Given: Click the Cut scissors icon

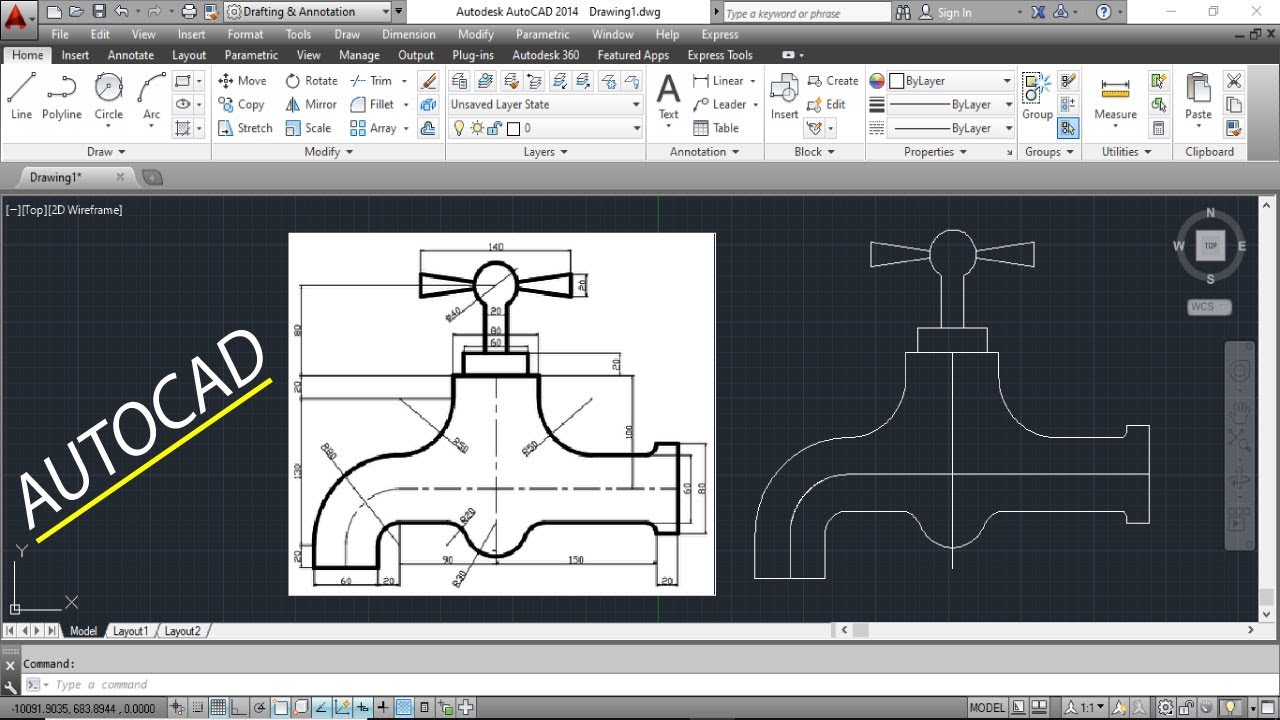Looking at the screenshot, I should point(1234,81).
